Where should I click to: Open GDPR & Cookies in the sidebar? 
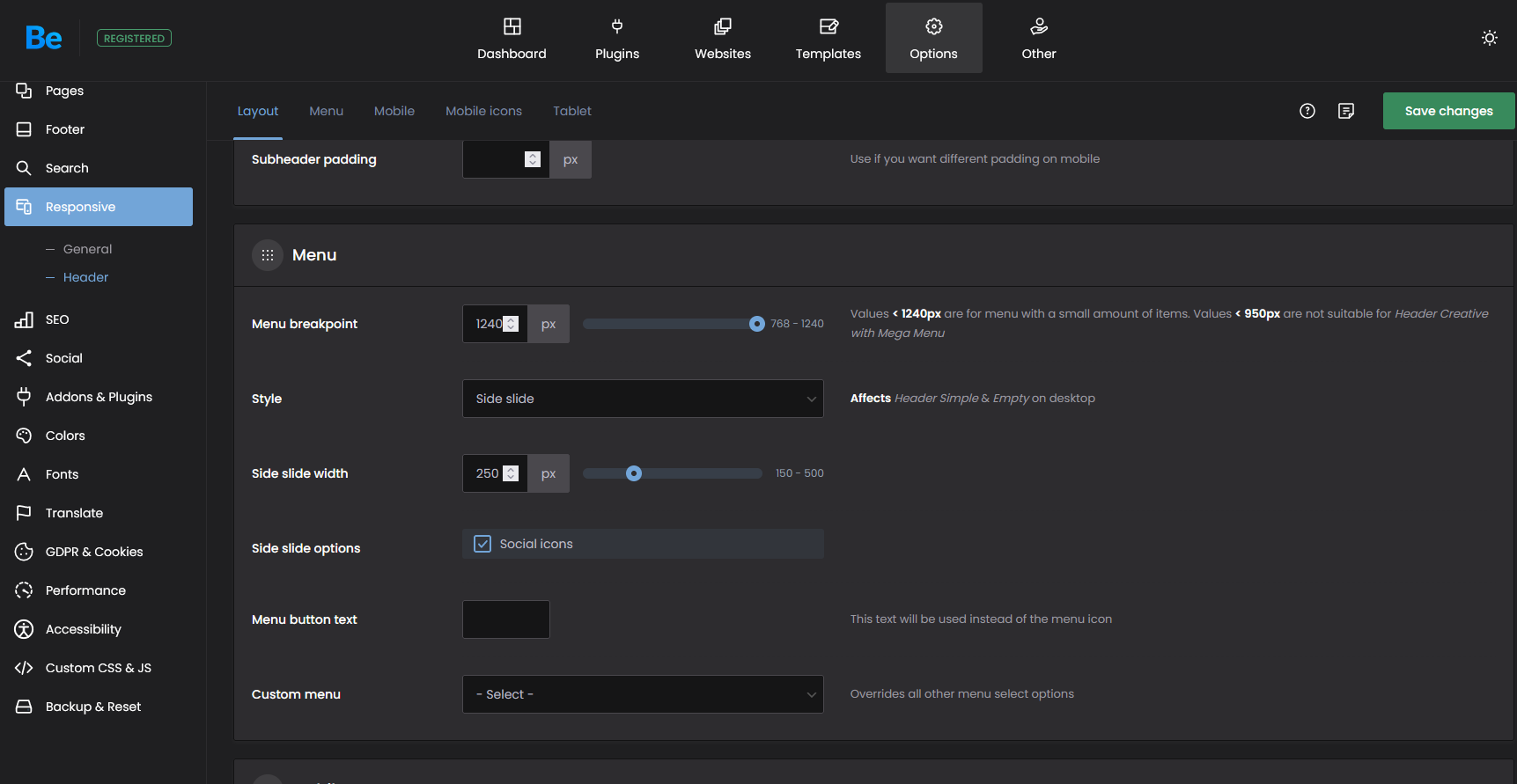point(99,552)
